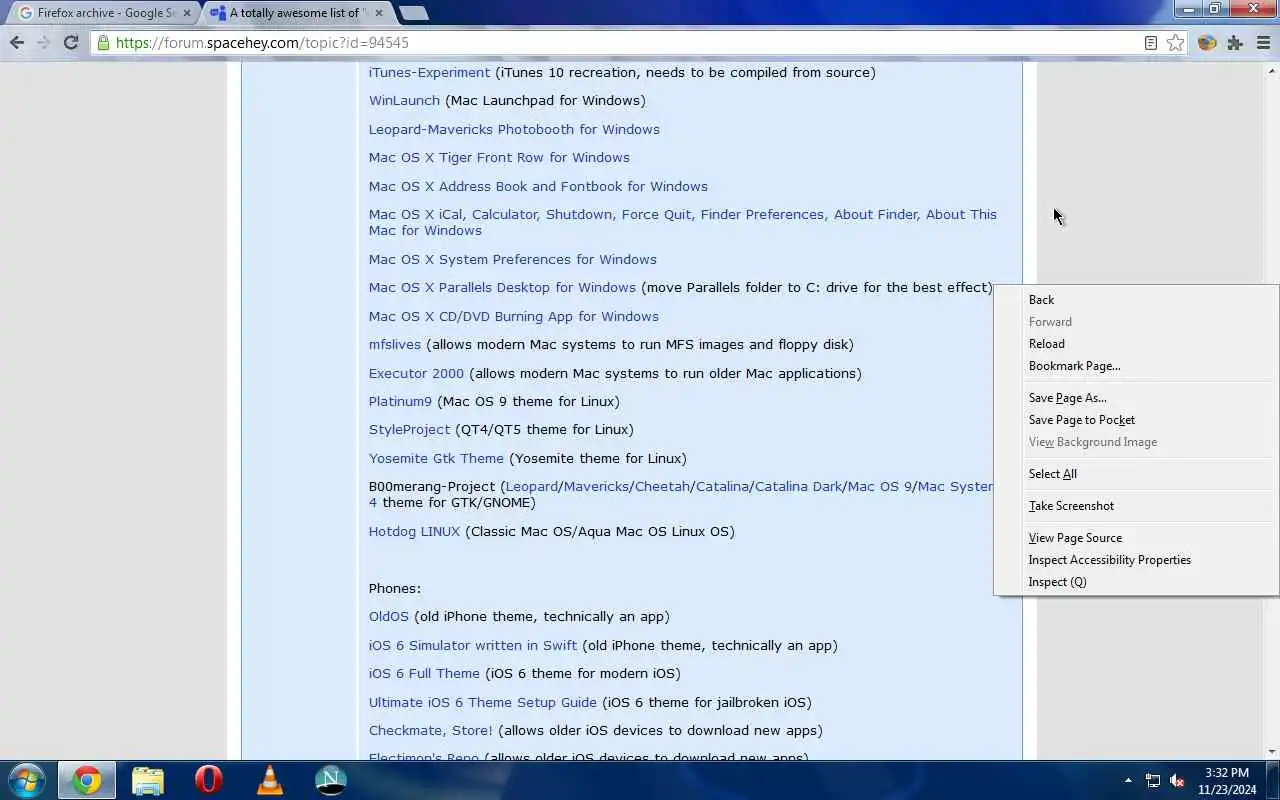Screen dimensions: 1280x800
Task: Choose Inspect (Q) in context menu
Action: coord(1136,582)
